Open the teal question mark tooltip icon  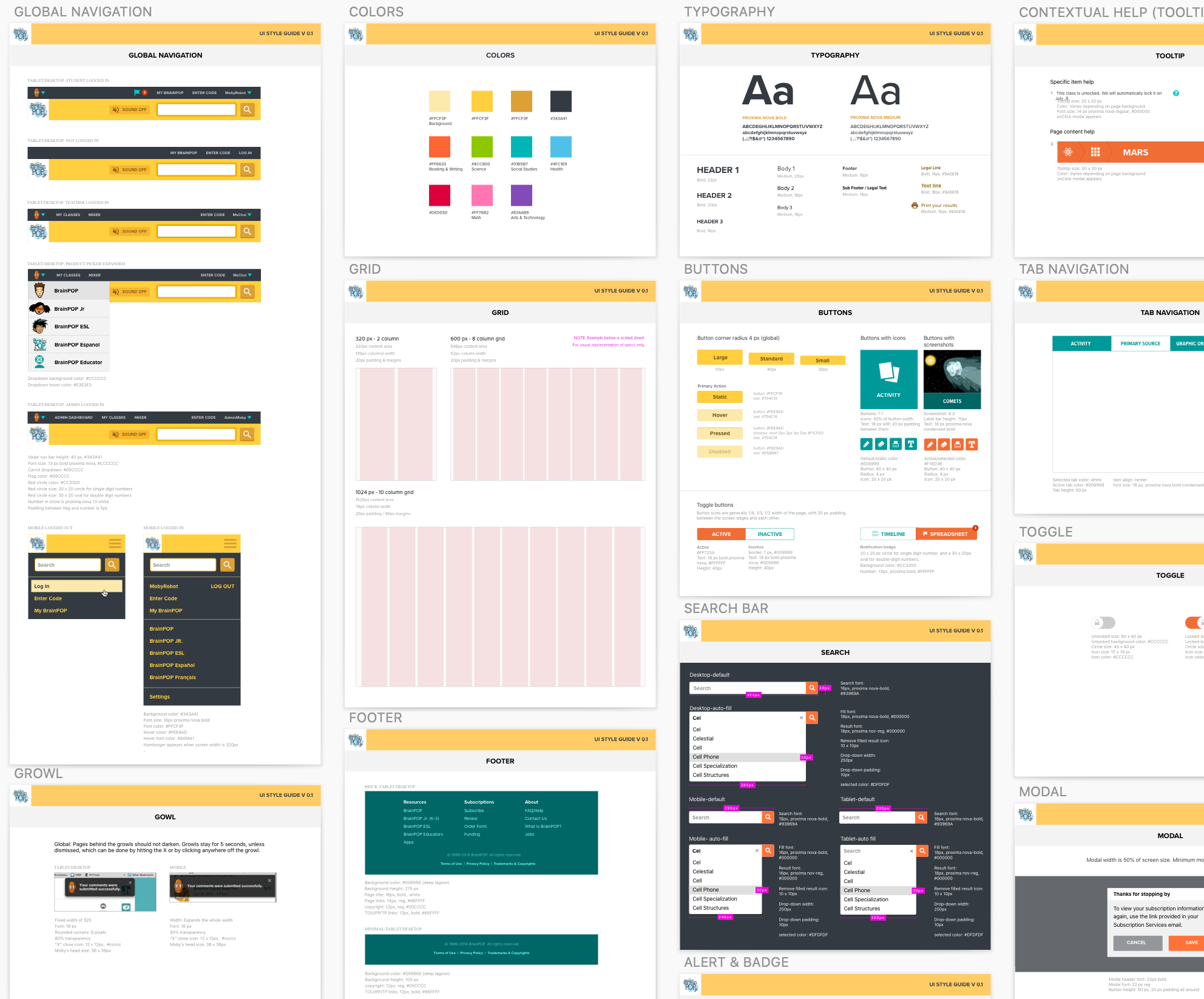pos(1176,93)
